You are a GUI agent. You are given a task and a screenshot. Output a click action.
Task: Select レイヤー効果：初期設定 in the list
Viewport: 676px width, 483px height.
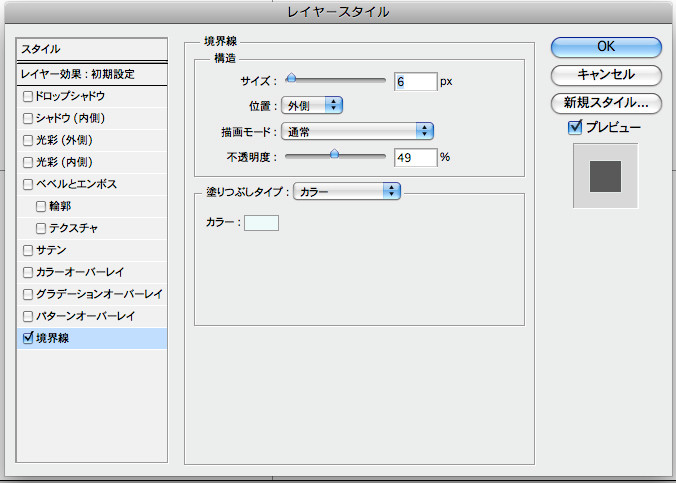coord(92,74)
